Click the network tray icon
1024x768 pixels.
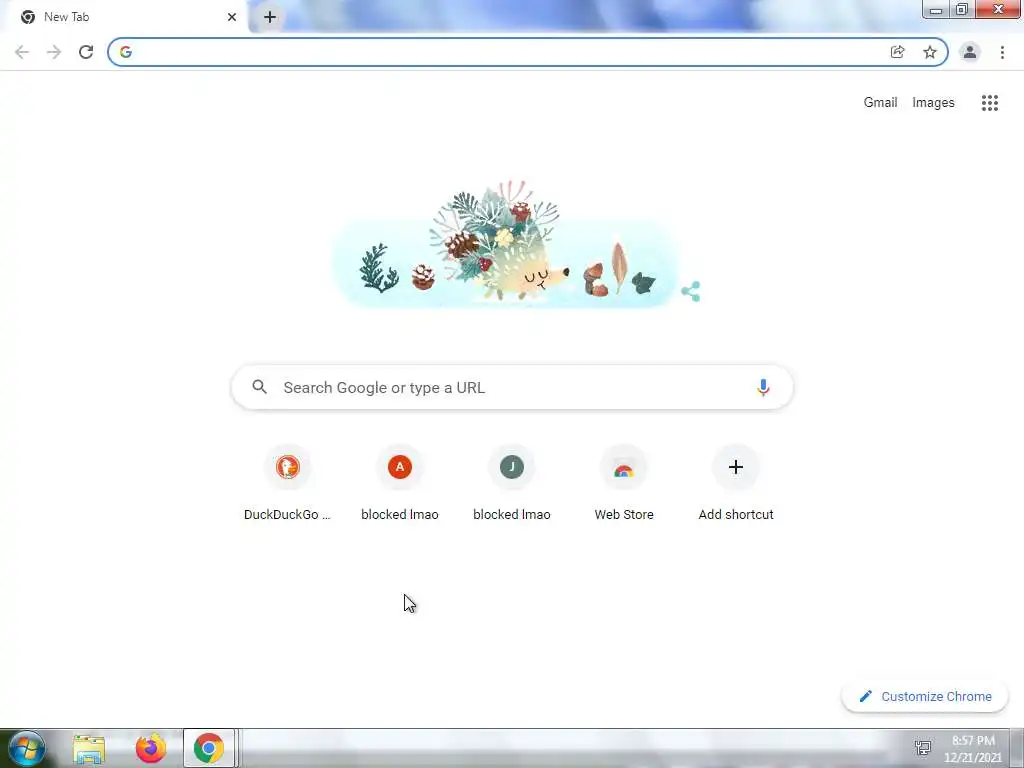tap(923, 748)
